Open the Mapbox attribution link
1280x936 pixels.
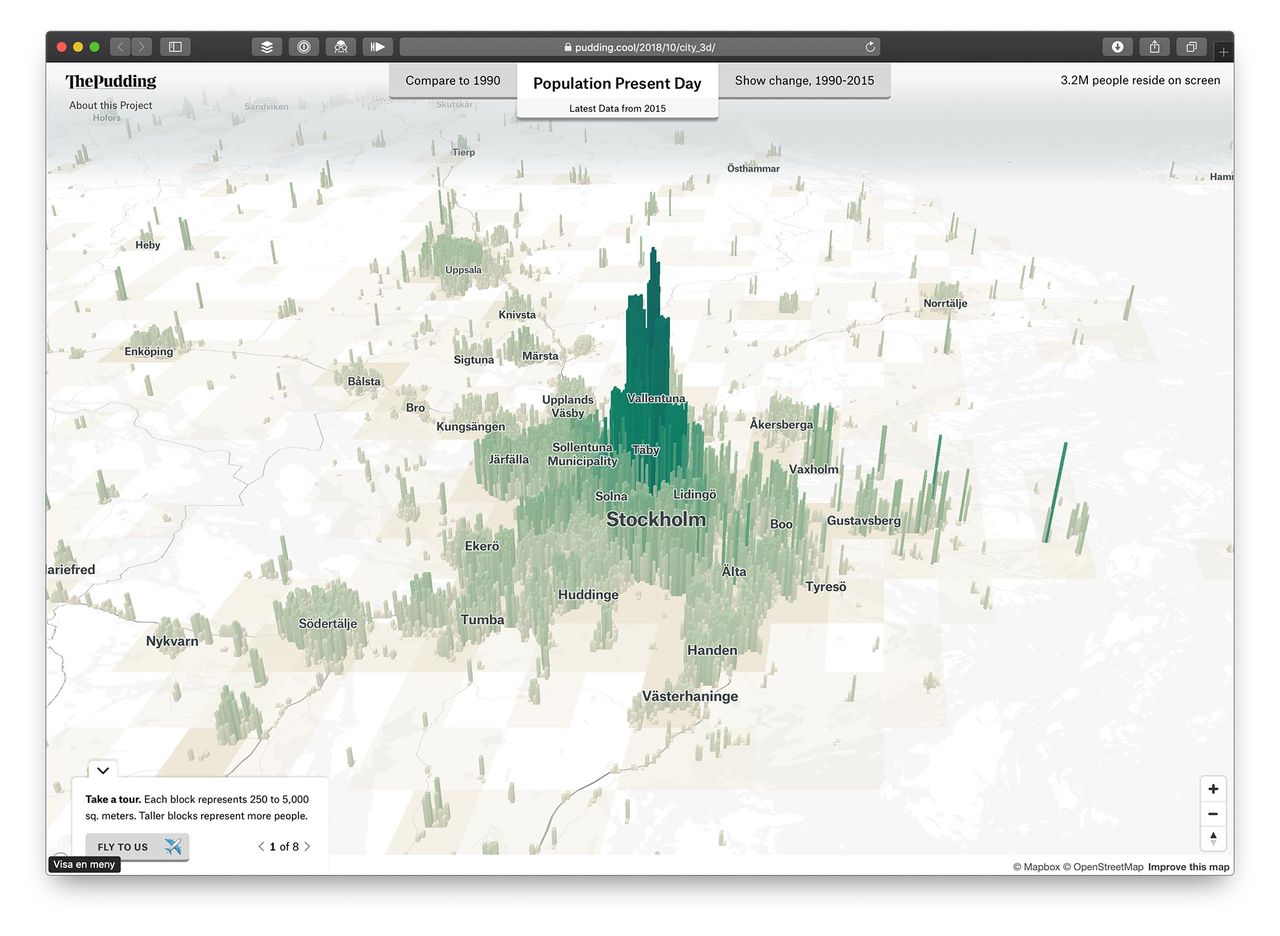coord(1036,867)
